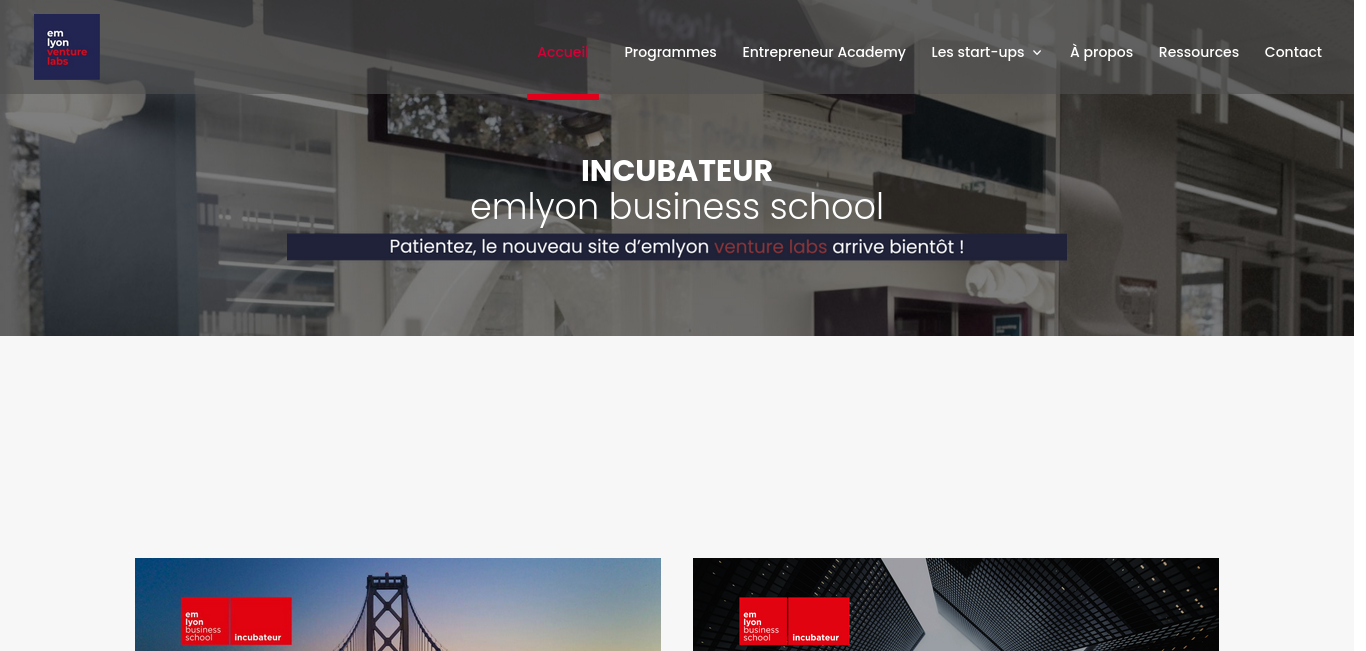Click emlyon business school logo on bridge card
The image size is (1366, 651).
(x=205, y=621)
